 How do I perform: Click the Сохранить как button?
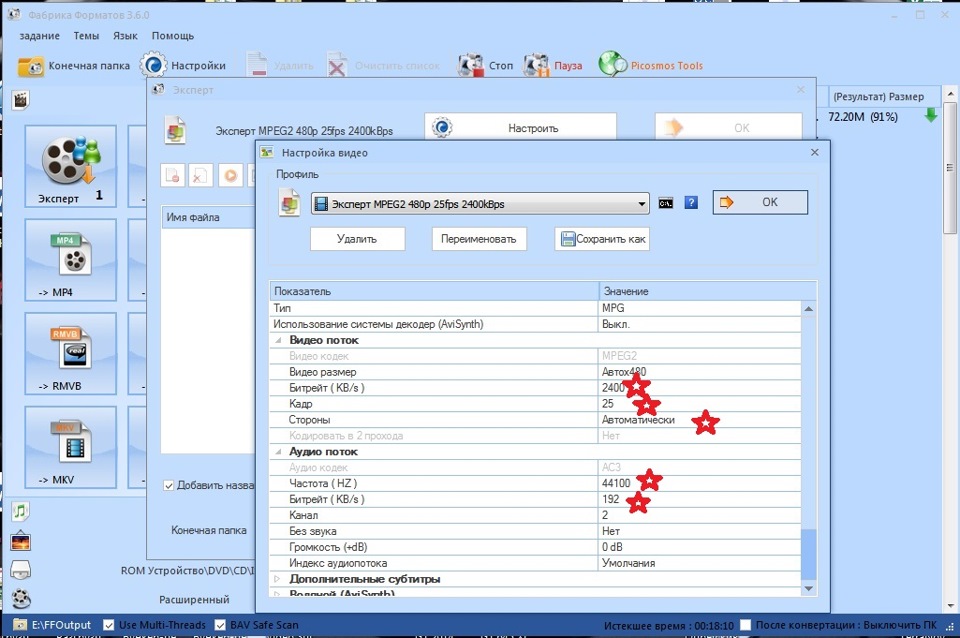602,239
